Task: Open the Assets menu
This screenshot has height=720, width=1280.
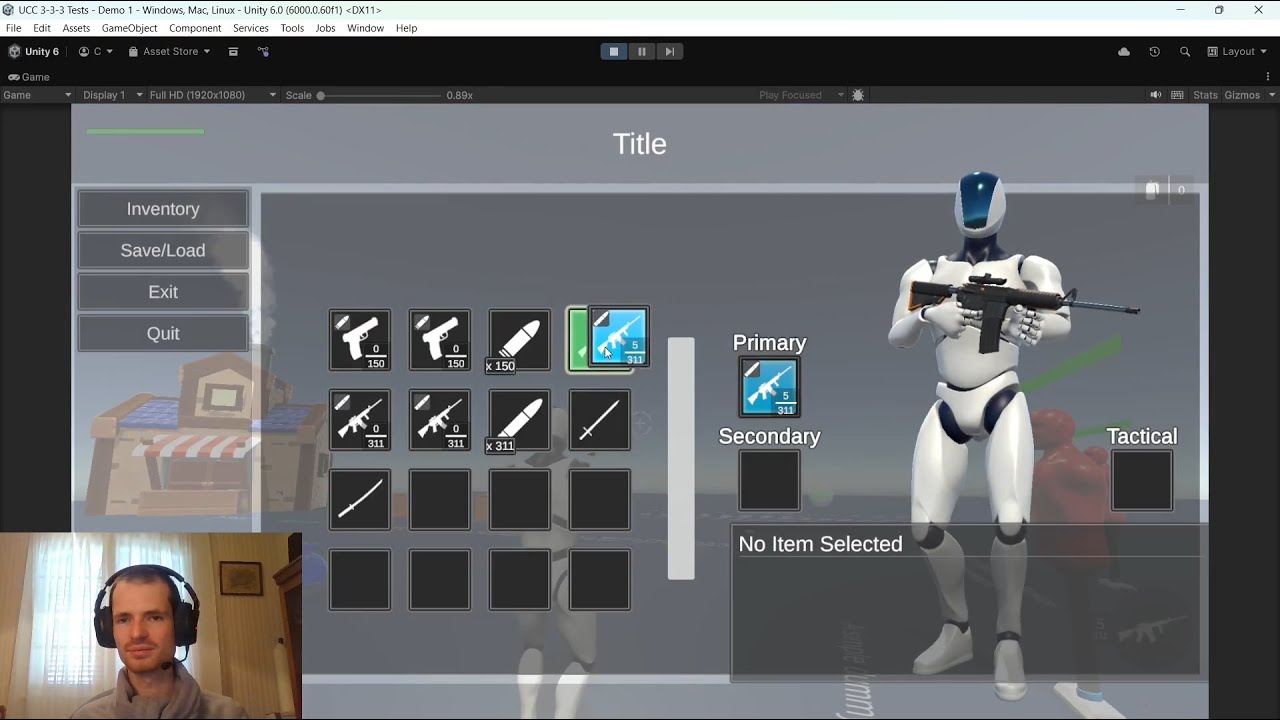Action: 76,28
